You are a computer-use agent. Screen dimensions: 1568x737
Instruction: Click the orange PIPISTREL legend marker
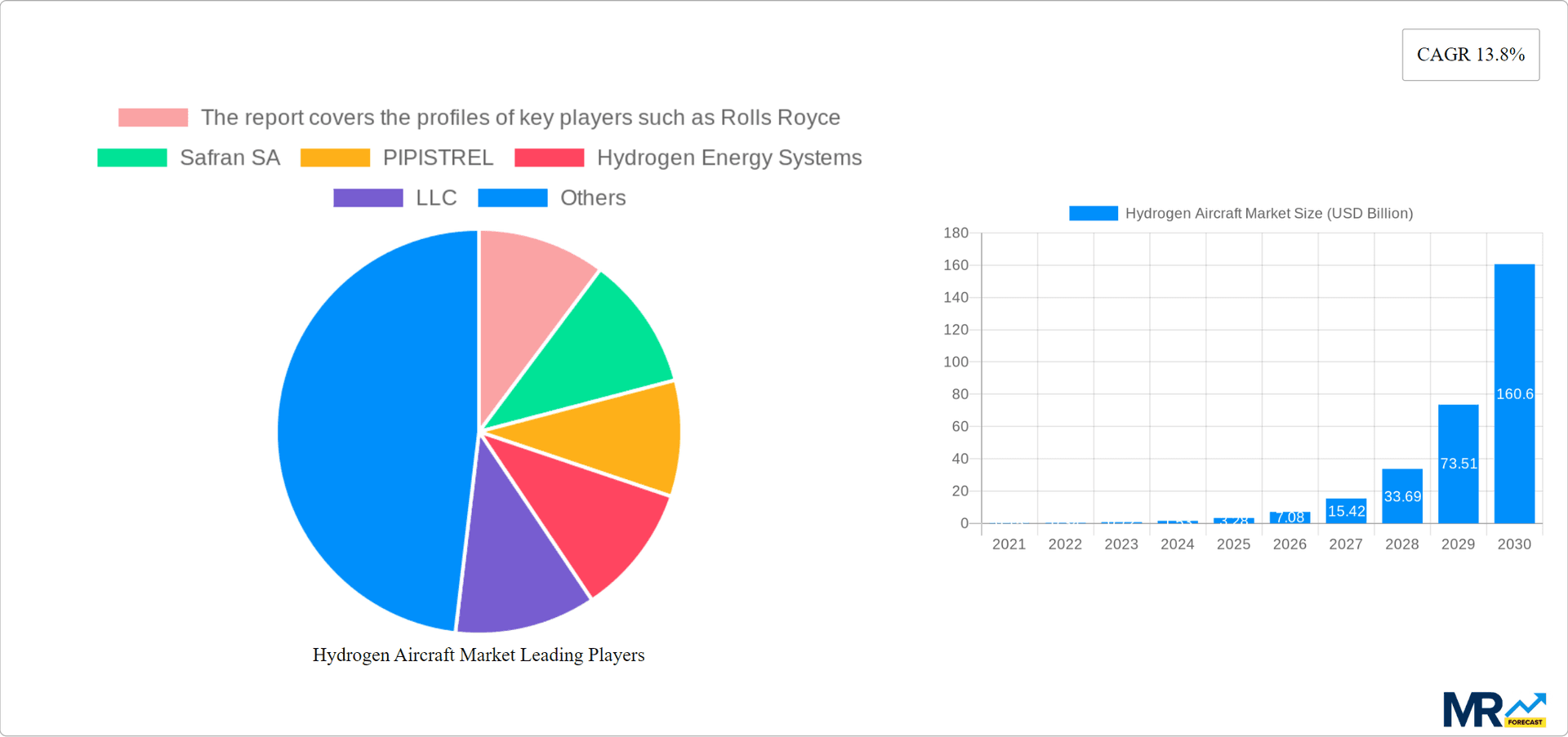334,157
